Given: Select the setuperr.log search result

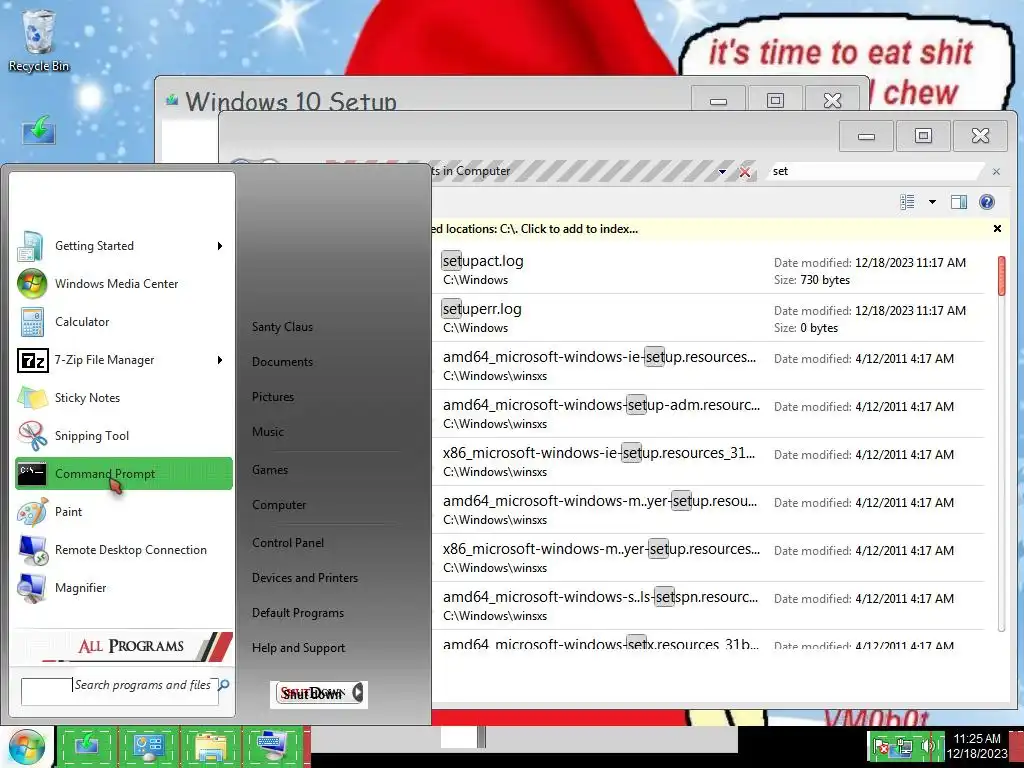Looking at the screenshot, I should tap(709, 317).
